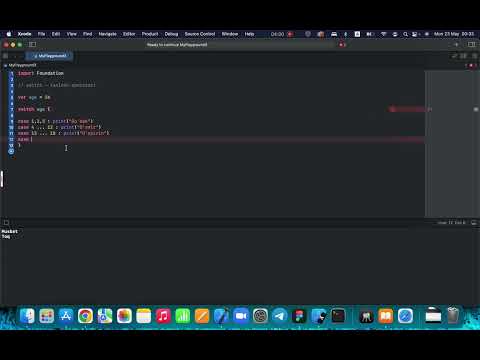Open Figma from the dock

(299, 315)
